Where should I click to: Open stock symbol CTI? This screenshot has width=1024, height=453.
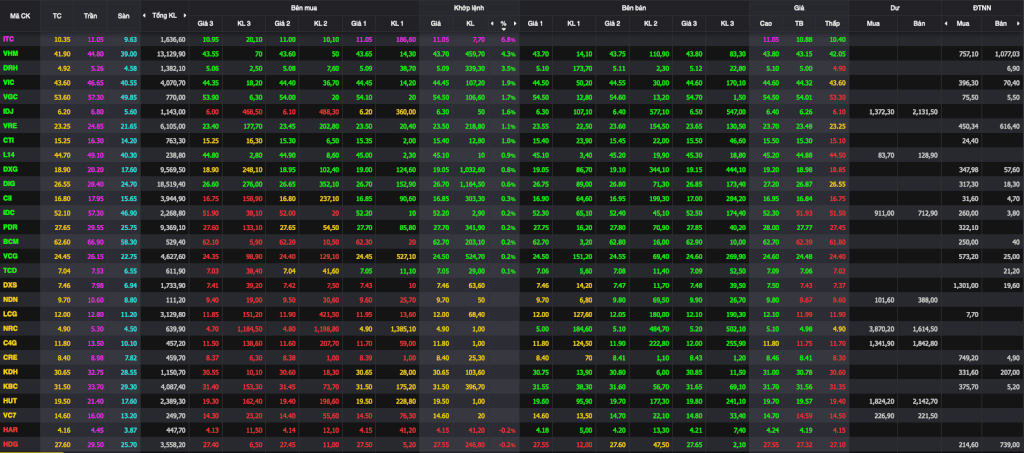pyautogui.click(x=8, y=140)
